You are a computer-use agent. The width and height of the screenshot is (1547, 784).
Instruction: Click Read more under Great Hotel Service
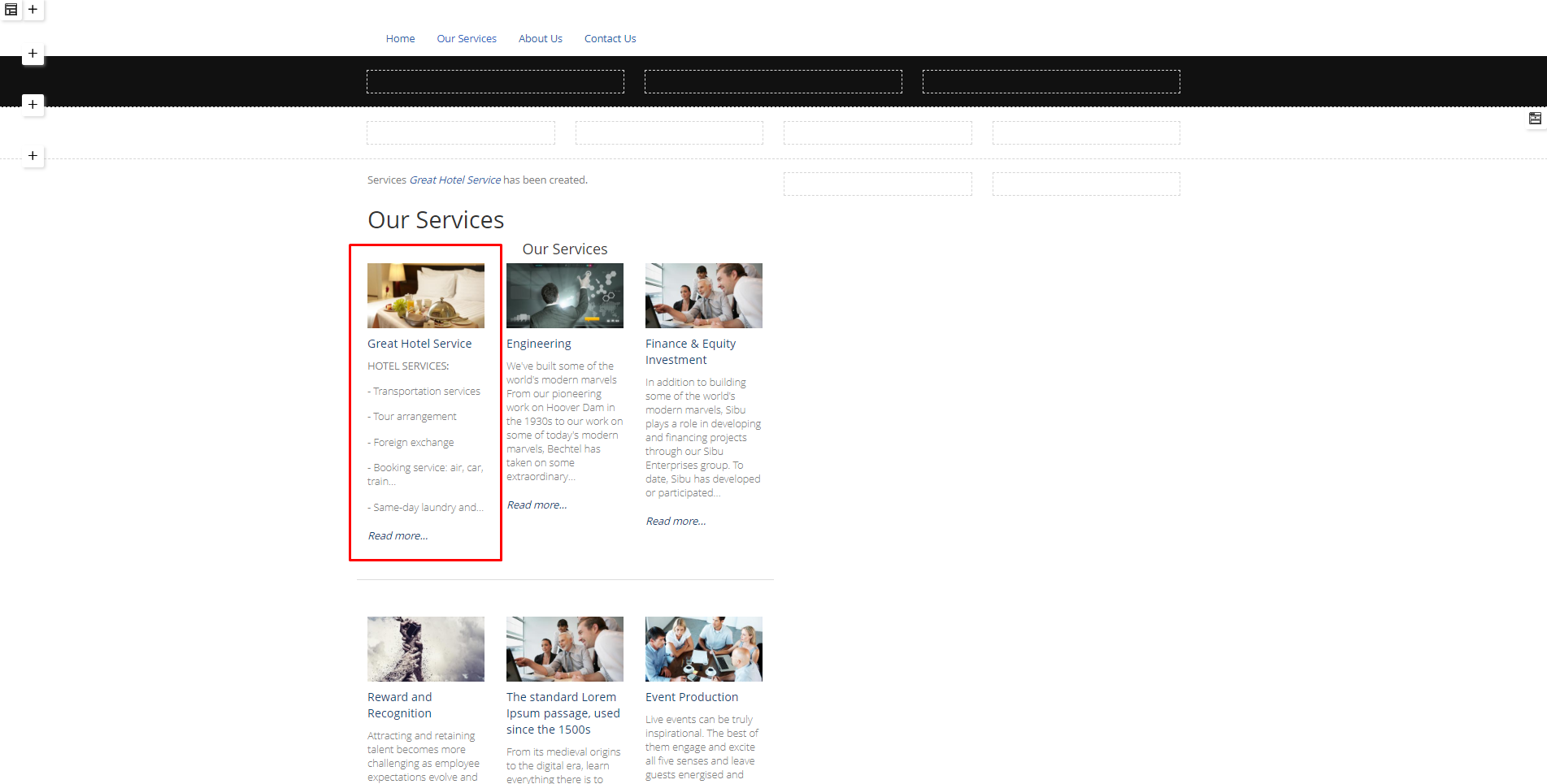coord(398,536)
